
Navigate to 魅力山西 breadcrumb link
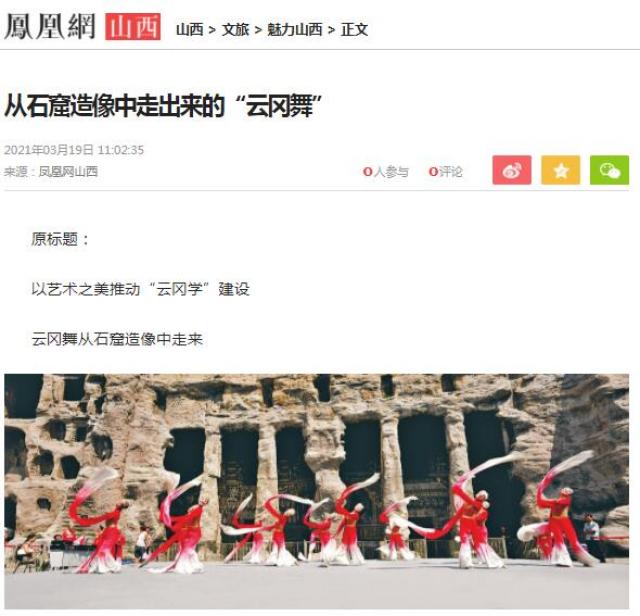(295, 29)
